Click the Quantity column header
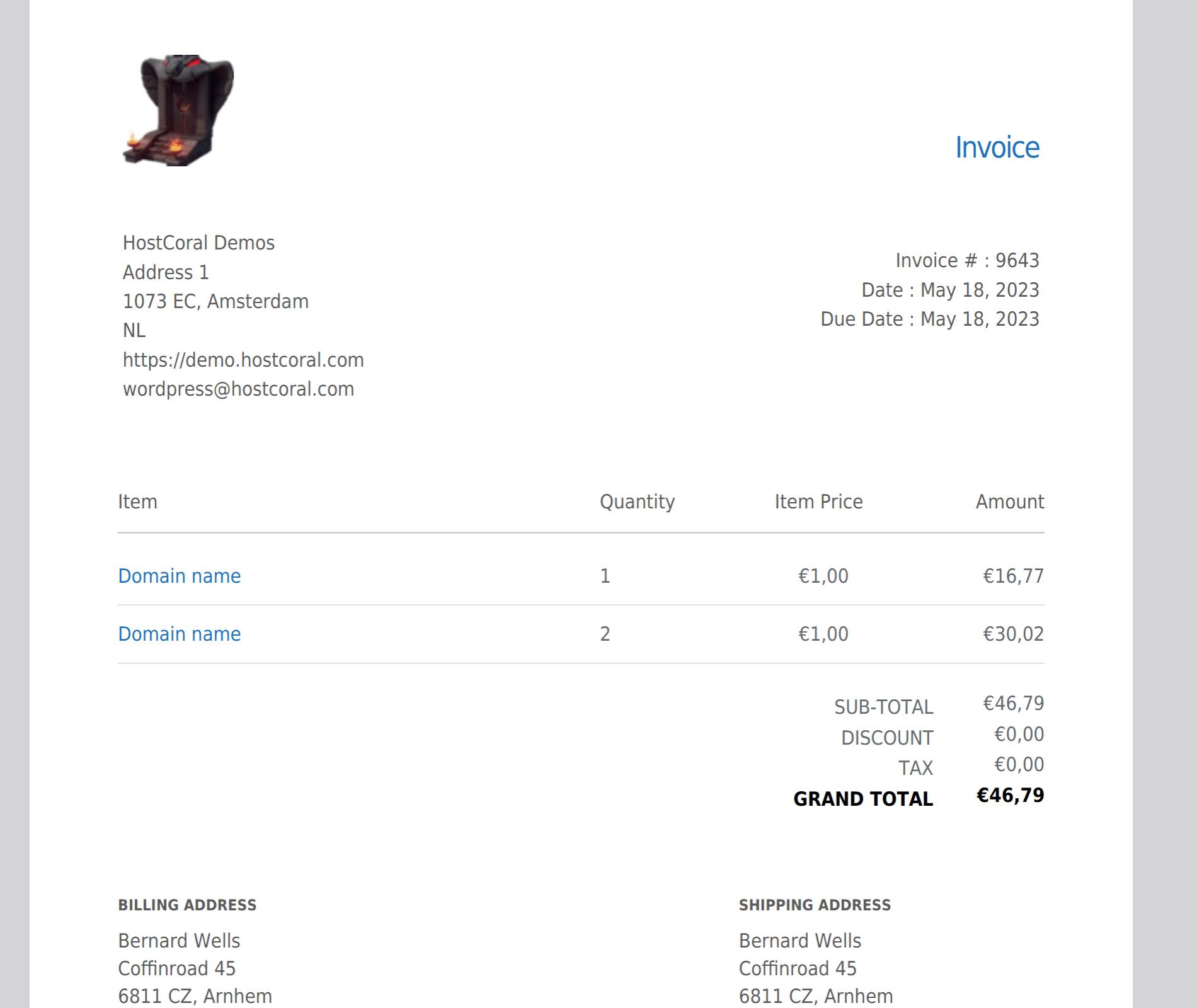 637,501
